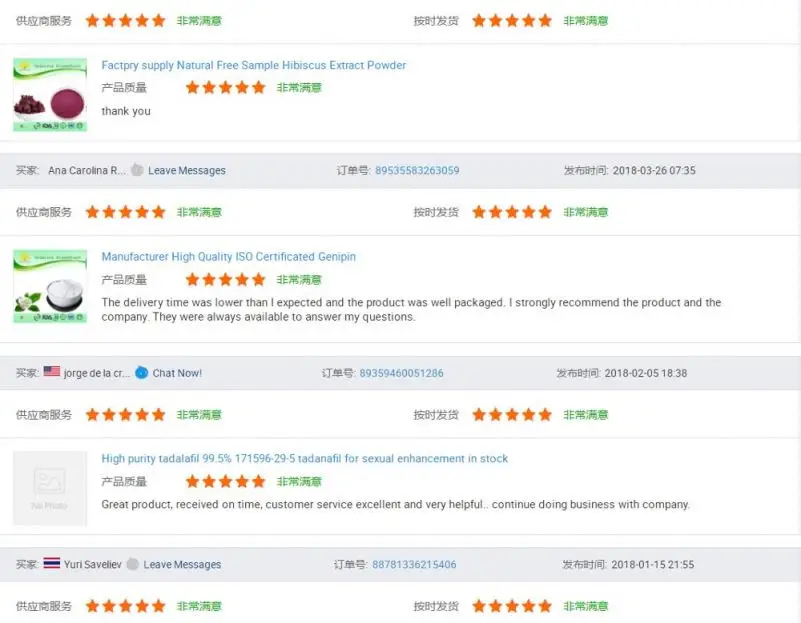Click the No Photo placeholder image
Screen dimensions: 801x623
coord(49,488)
